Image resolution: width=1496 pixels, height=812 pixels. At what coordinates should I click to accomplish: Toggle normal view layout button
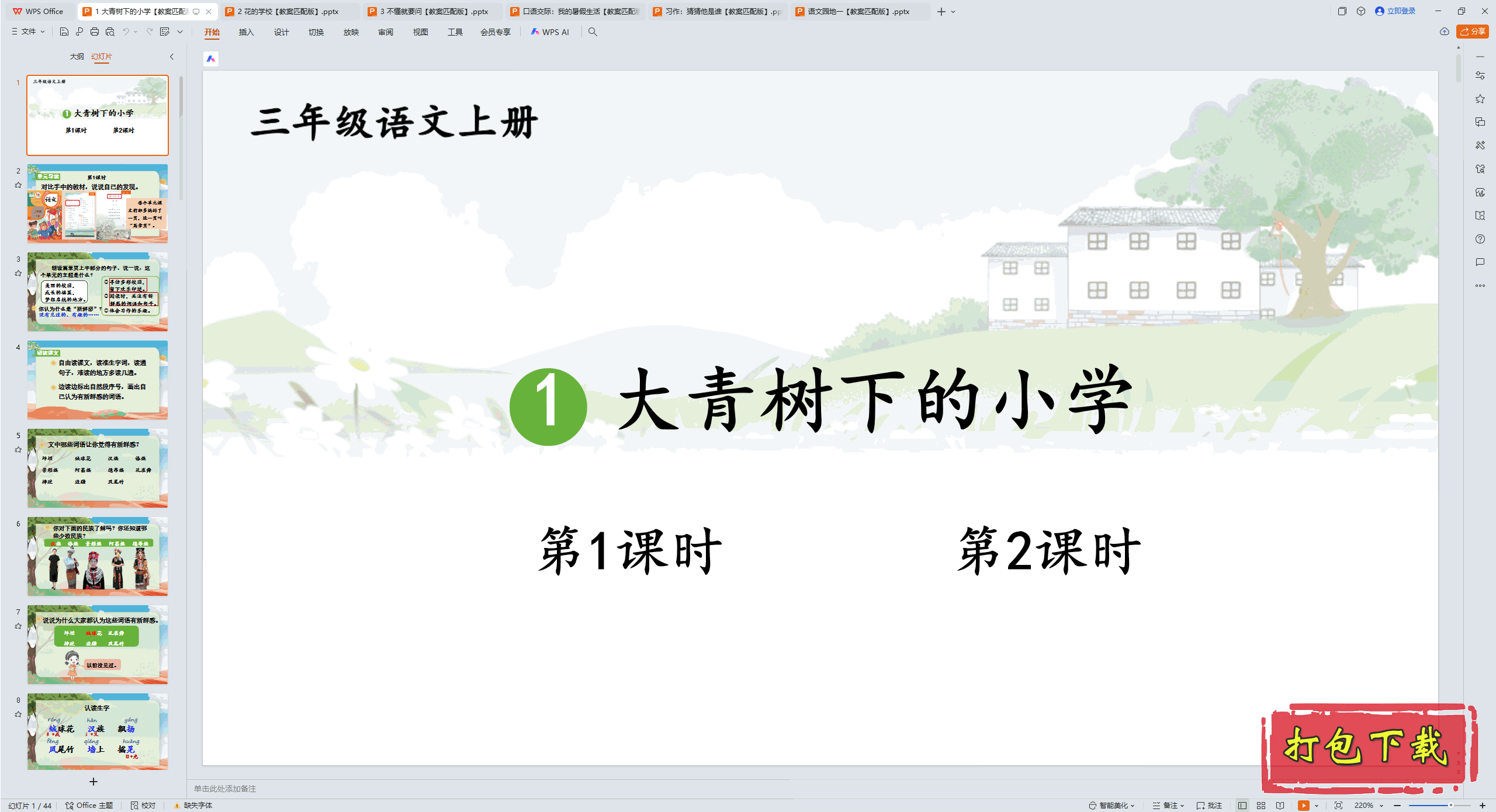click(x=1242, y=805)
